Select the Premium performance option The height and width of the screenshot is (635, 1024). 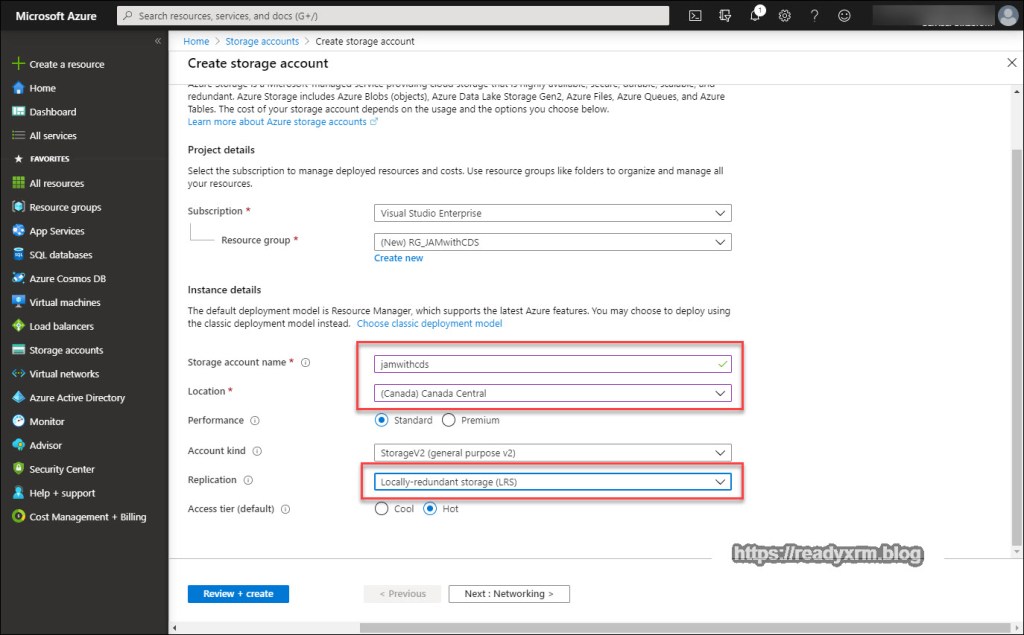(448, 420)
